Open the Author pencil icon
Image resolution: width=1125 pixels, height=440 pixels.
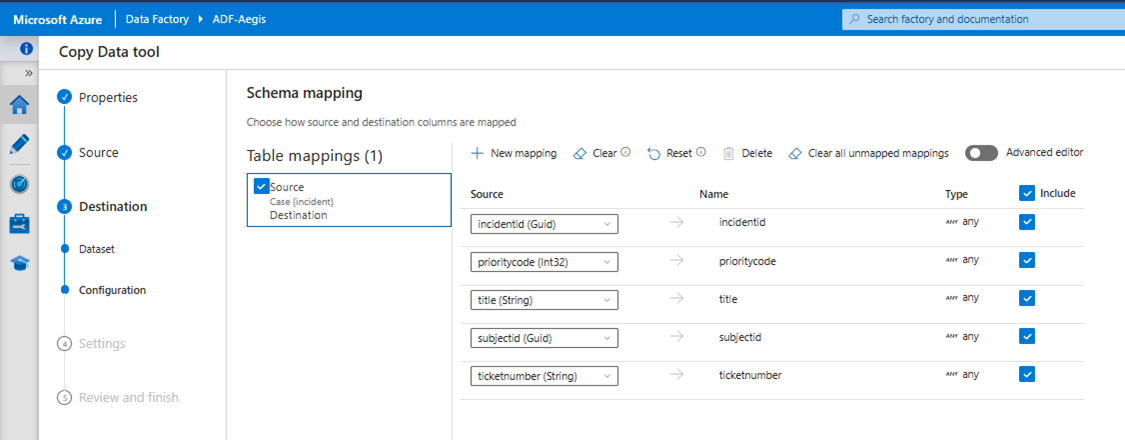(19, 144)
